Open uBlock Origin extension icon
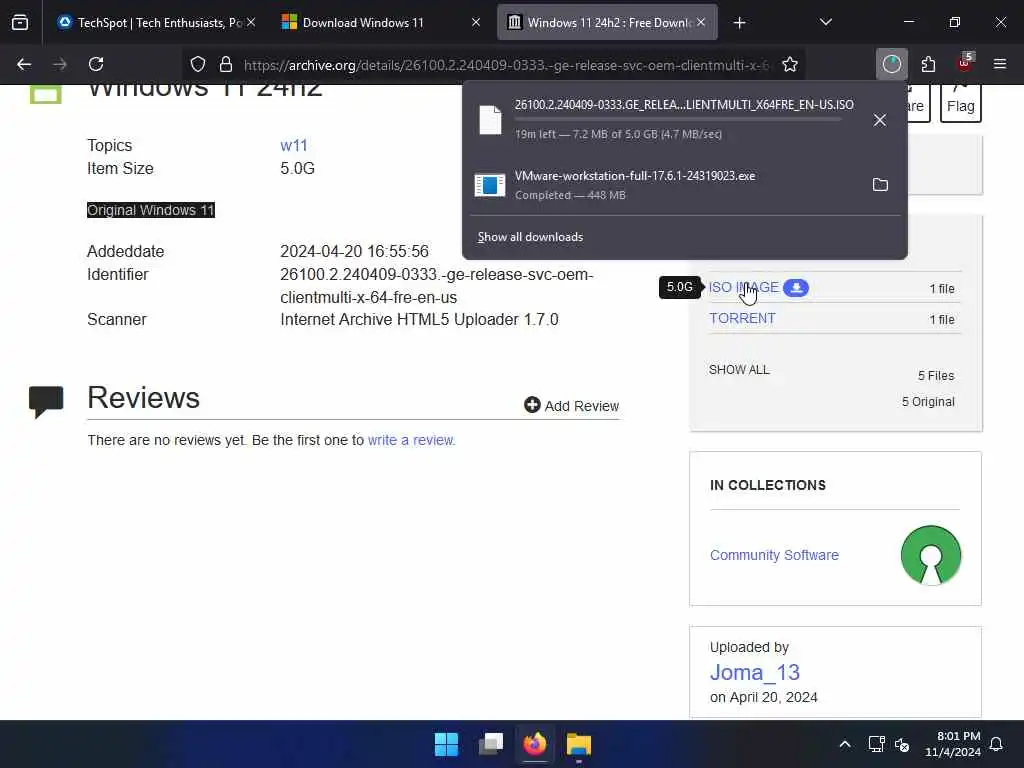This screenshot has height=768, width=1024. pyautogui.click(x=965, y=63)
